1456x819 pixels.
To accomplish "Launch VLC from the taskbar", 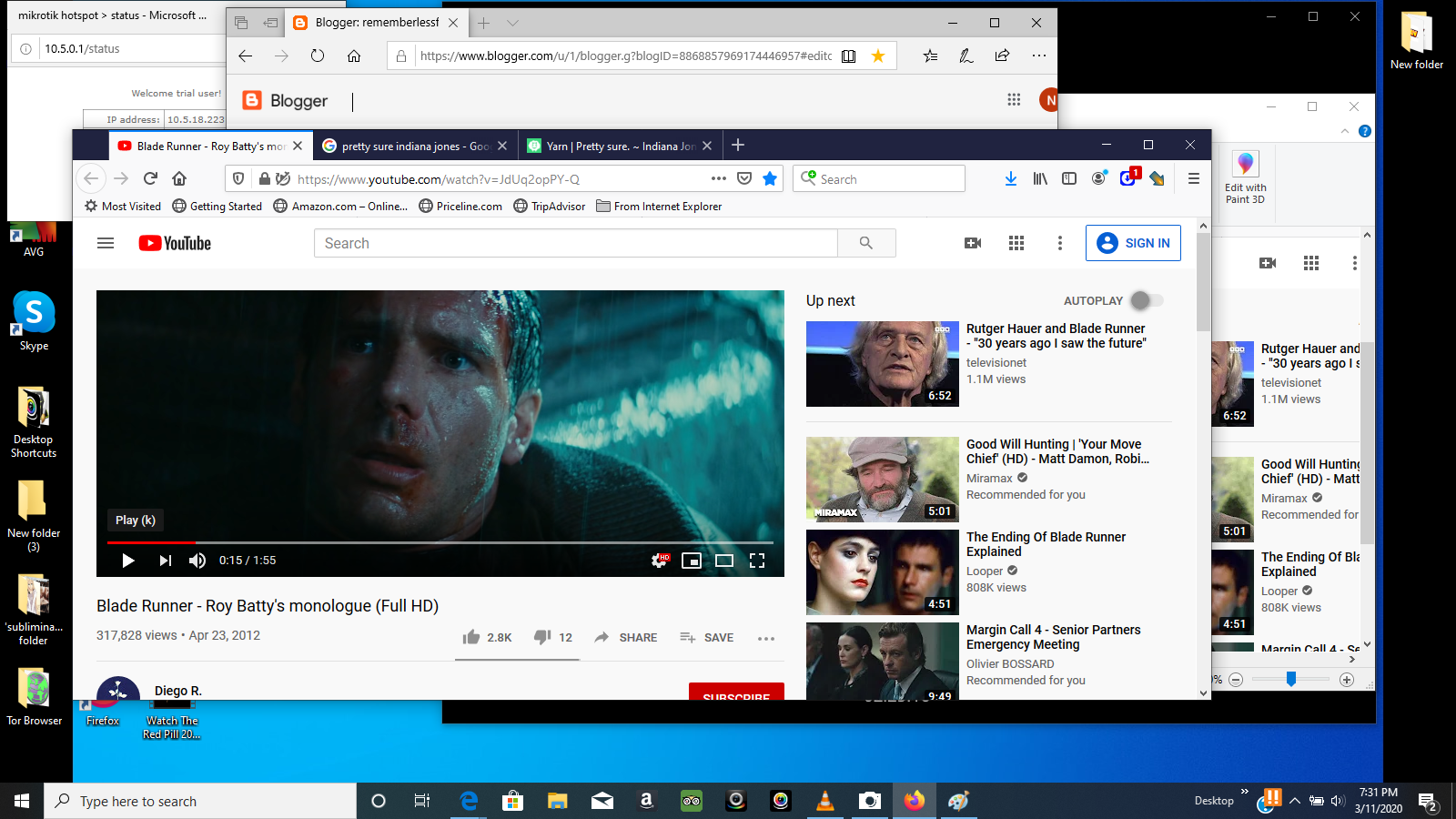I will click(x=825, y=801).
